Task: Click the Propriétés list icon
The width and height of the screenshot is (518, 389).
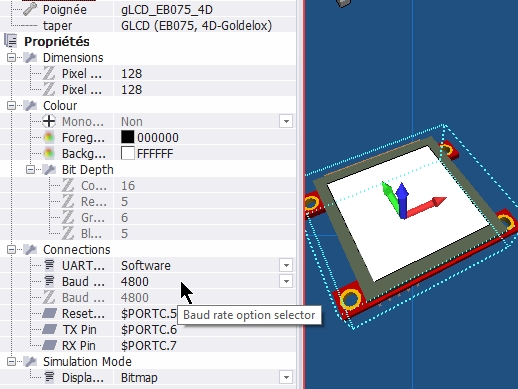Action: coord(11,41)
